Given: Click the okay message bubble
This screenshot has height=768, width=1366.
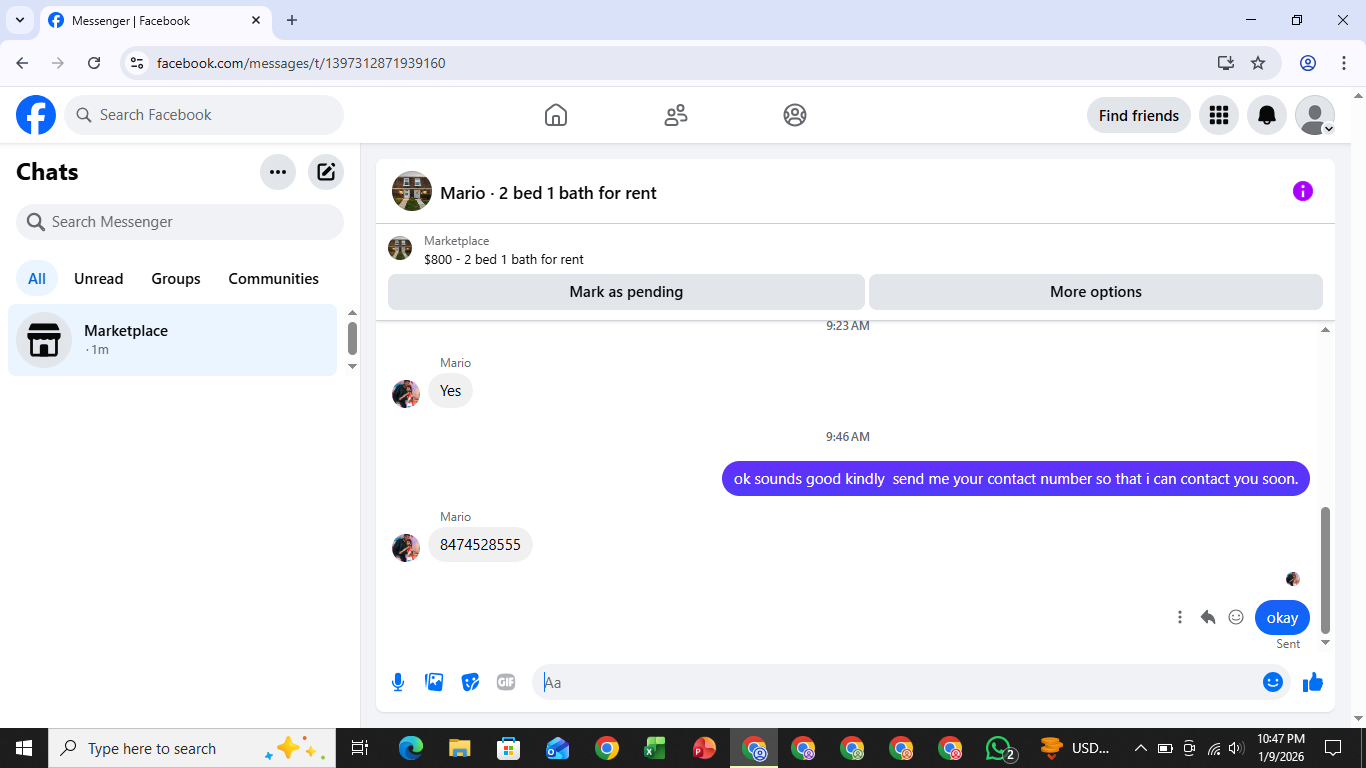Looking at the screenshot, I should pyautogui.click(x=1282, y=618).
